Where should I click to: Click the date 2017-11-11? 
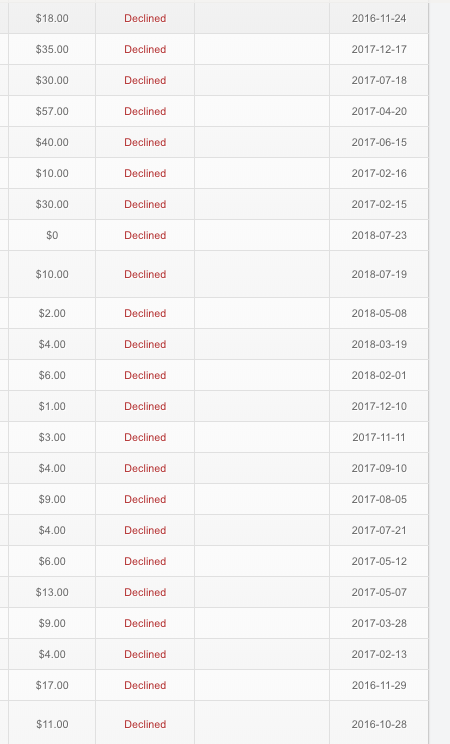379,437
